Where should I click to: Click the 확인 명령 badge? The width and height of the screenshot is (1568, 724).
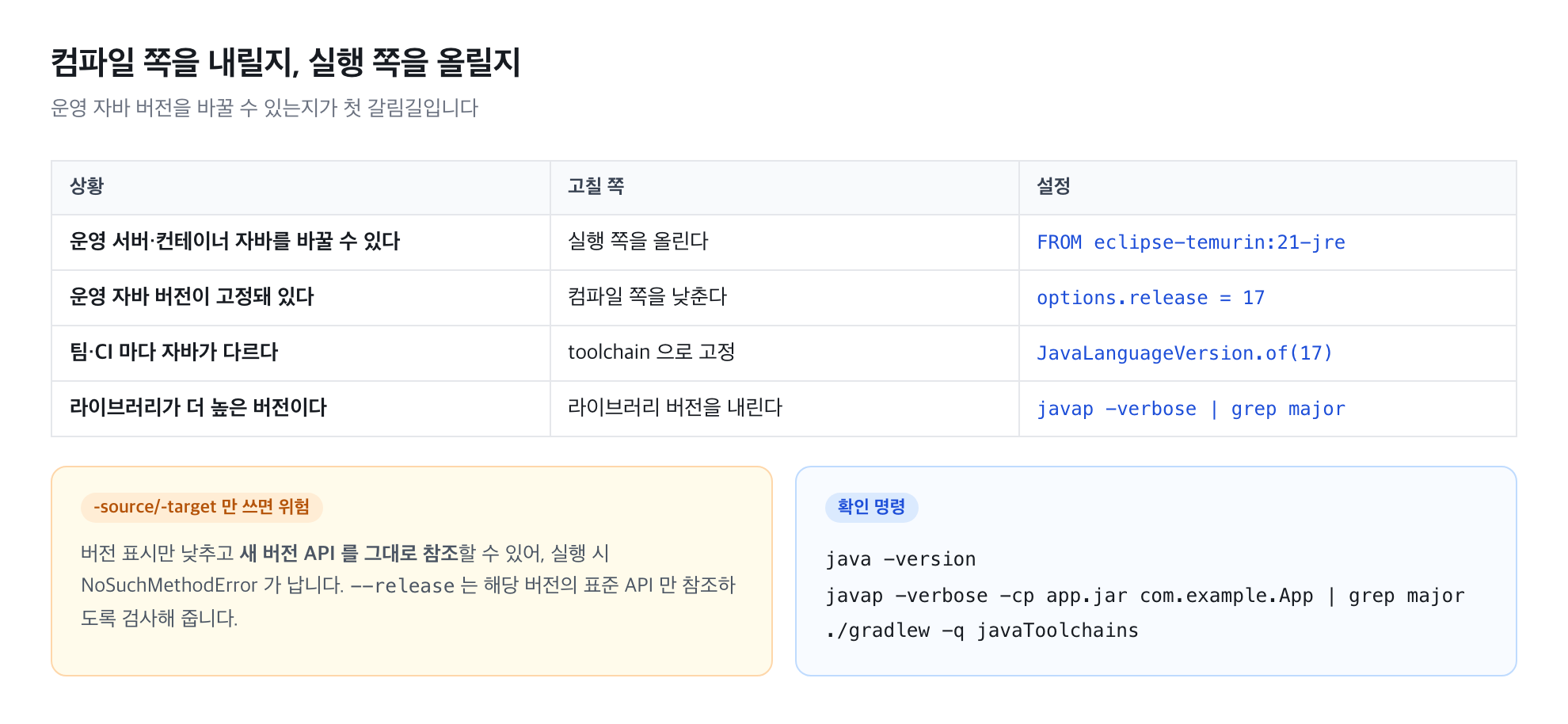pyautogui.click(x=872, y=507)
